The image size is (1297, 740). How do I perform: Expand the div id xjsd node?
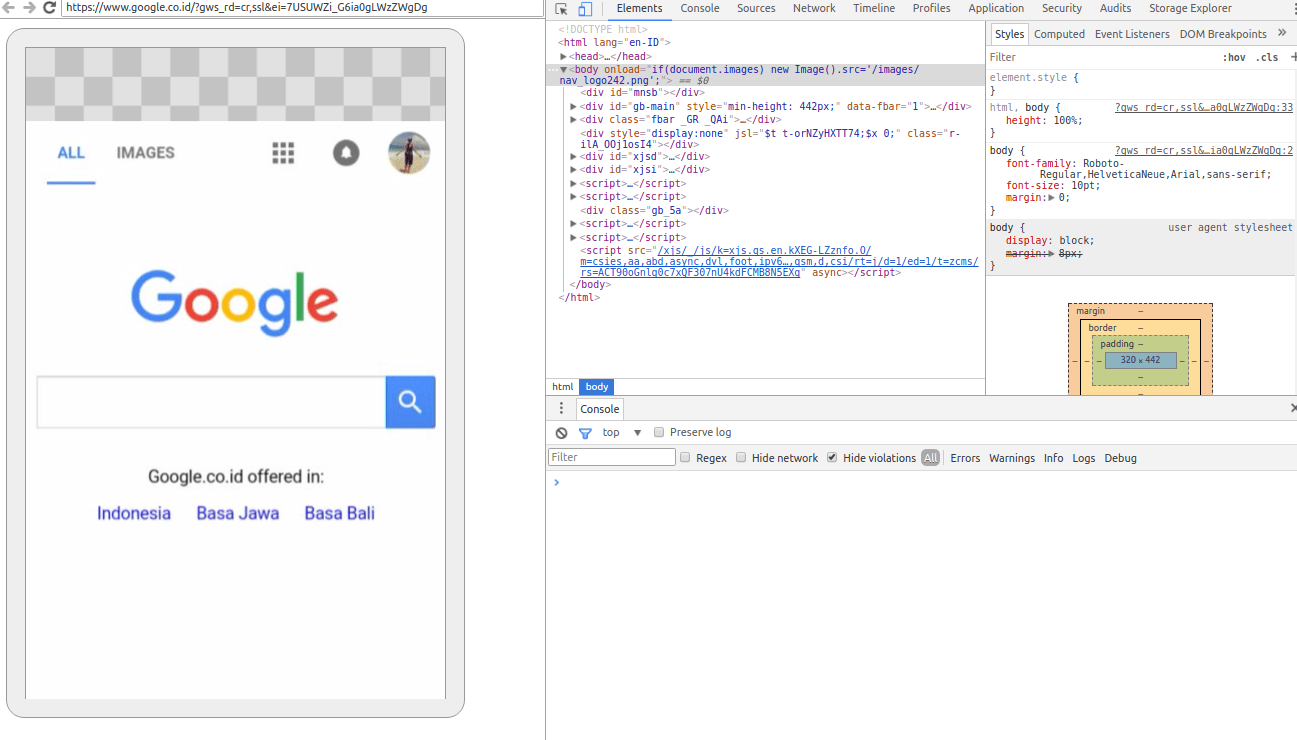(574, 157)
